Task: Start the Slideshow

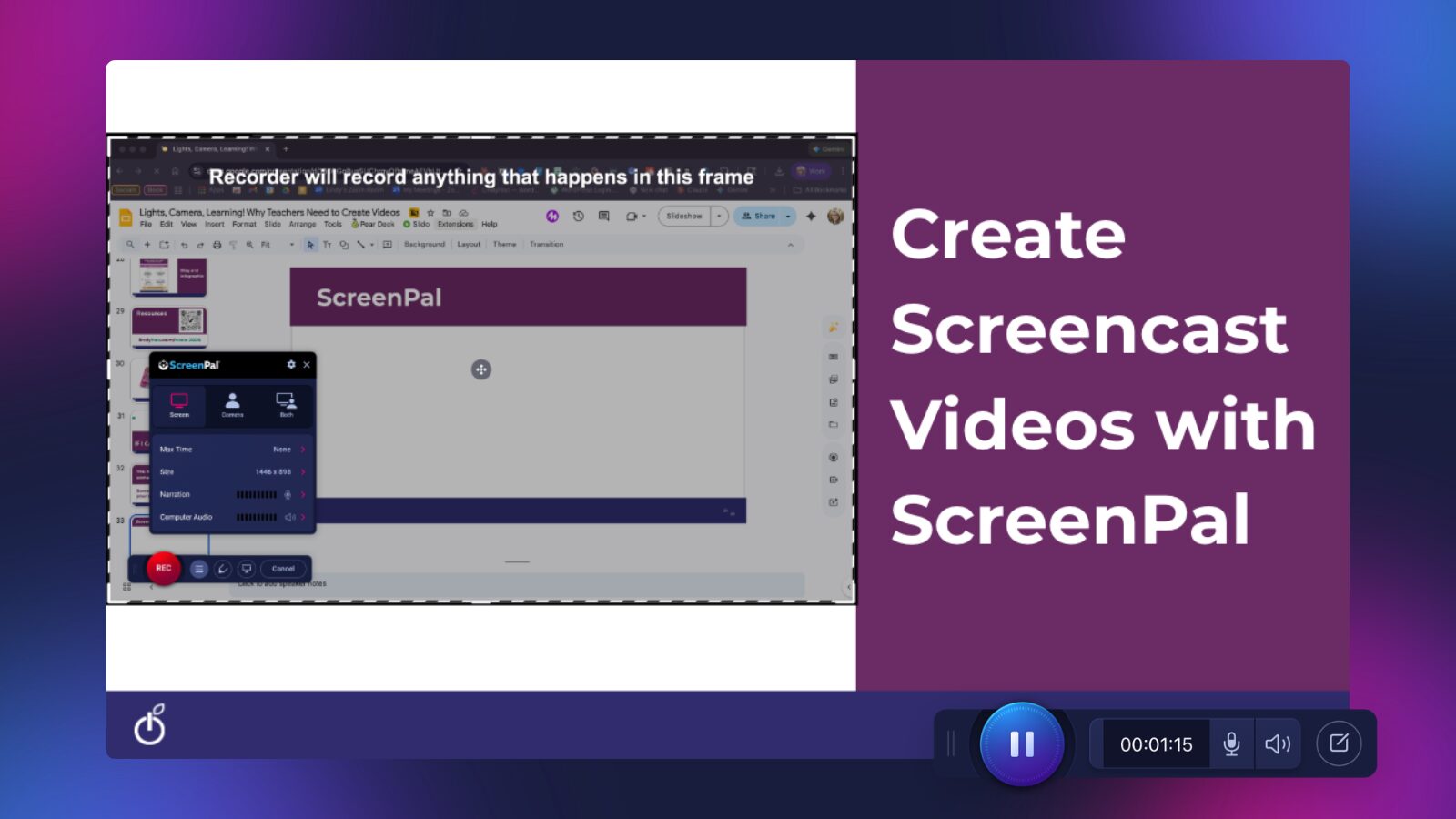Action: tap(684, 217)
